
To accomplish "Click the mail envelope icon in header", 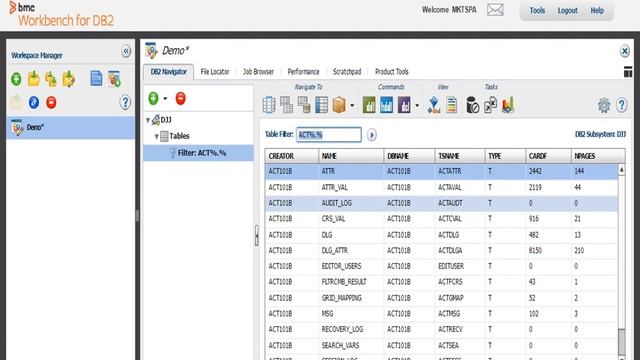I will pos(495,10).
